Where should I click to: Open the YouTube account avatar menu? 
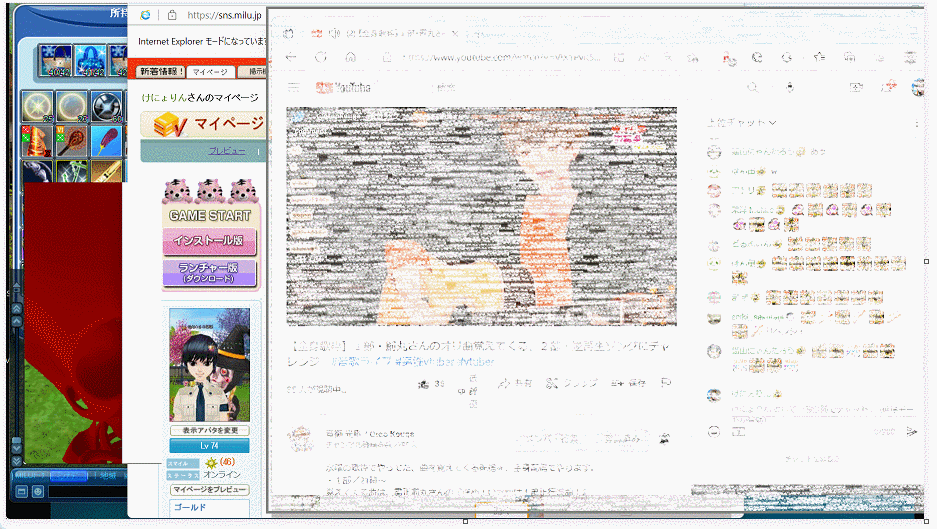click(x=918, y=88)
